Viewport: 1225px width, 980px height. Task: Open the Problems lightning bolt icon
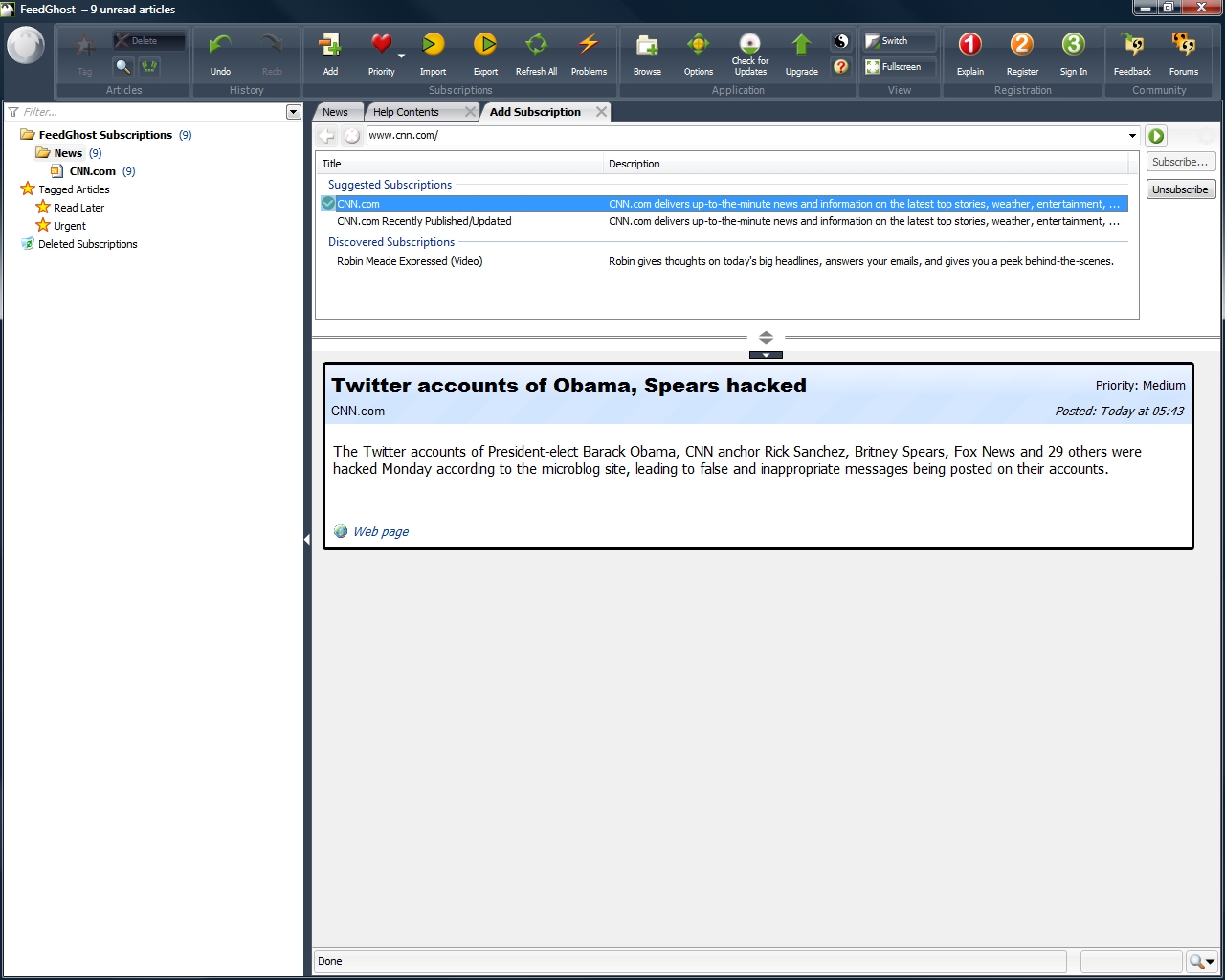(589, 46)
